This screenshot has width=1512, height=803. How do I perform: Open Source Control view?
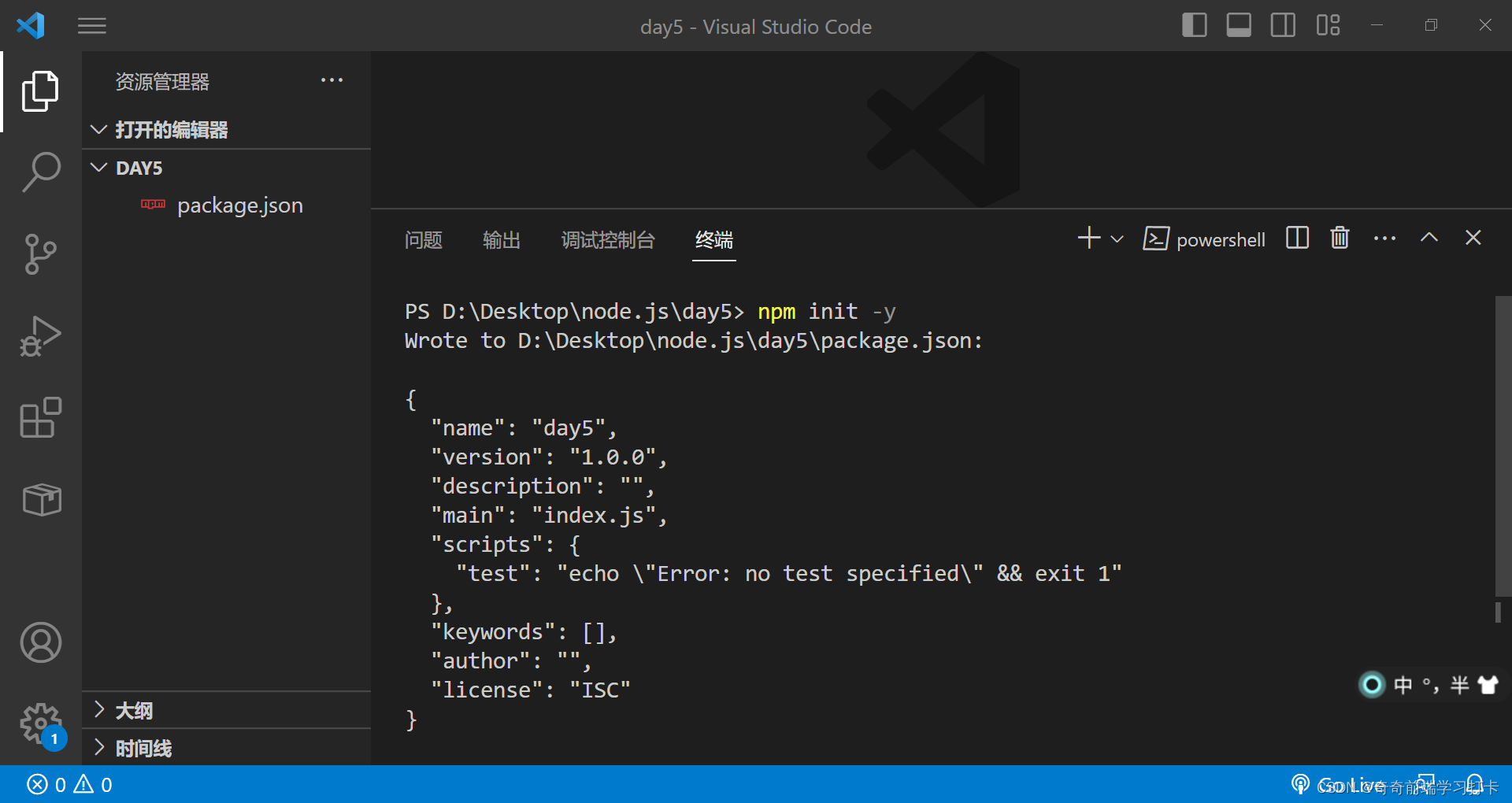40,253
